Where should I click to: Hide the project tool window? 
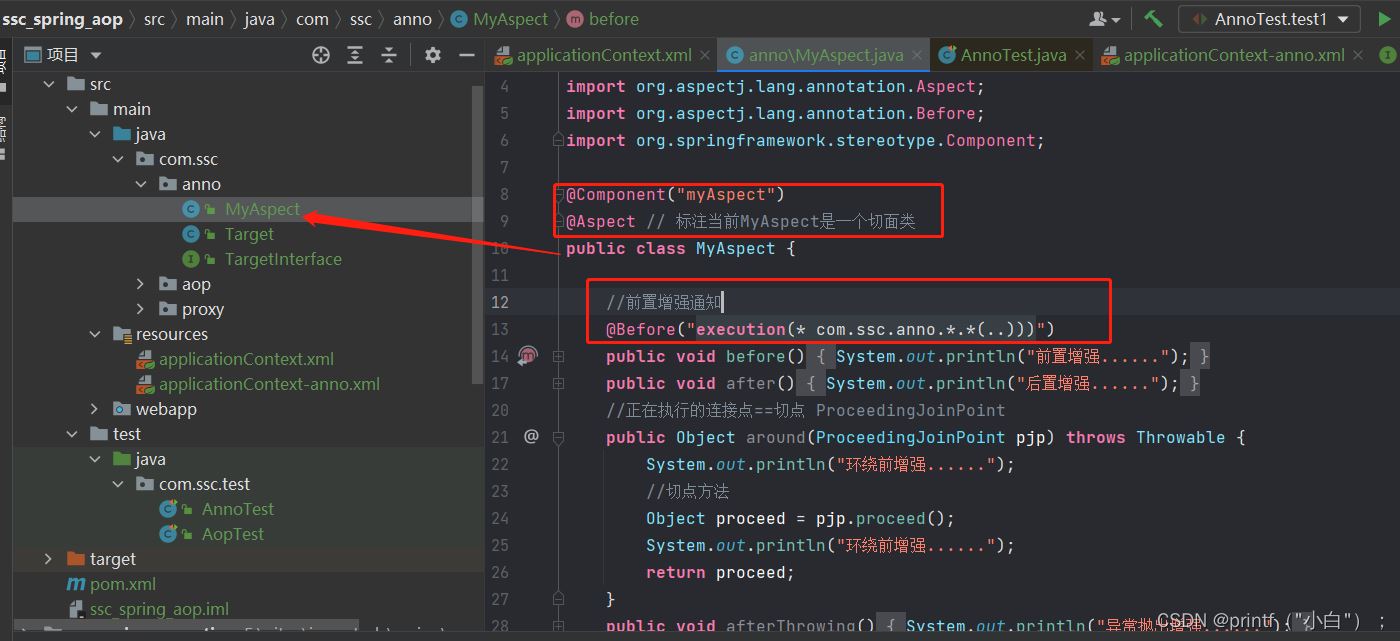[467, 55]
